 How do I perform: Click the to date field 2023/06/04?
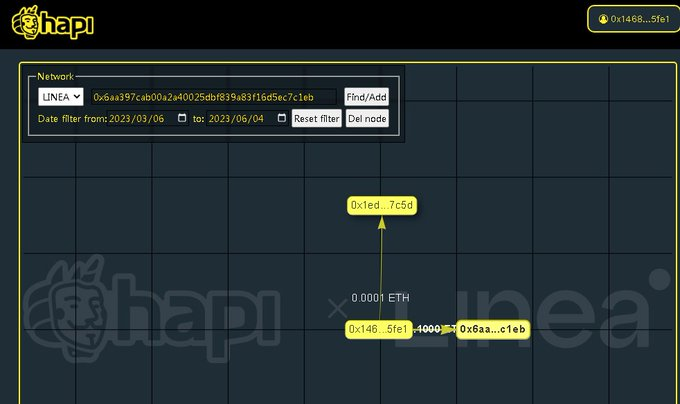pos(247,118)
